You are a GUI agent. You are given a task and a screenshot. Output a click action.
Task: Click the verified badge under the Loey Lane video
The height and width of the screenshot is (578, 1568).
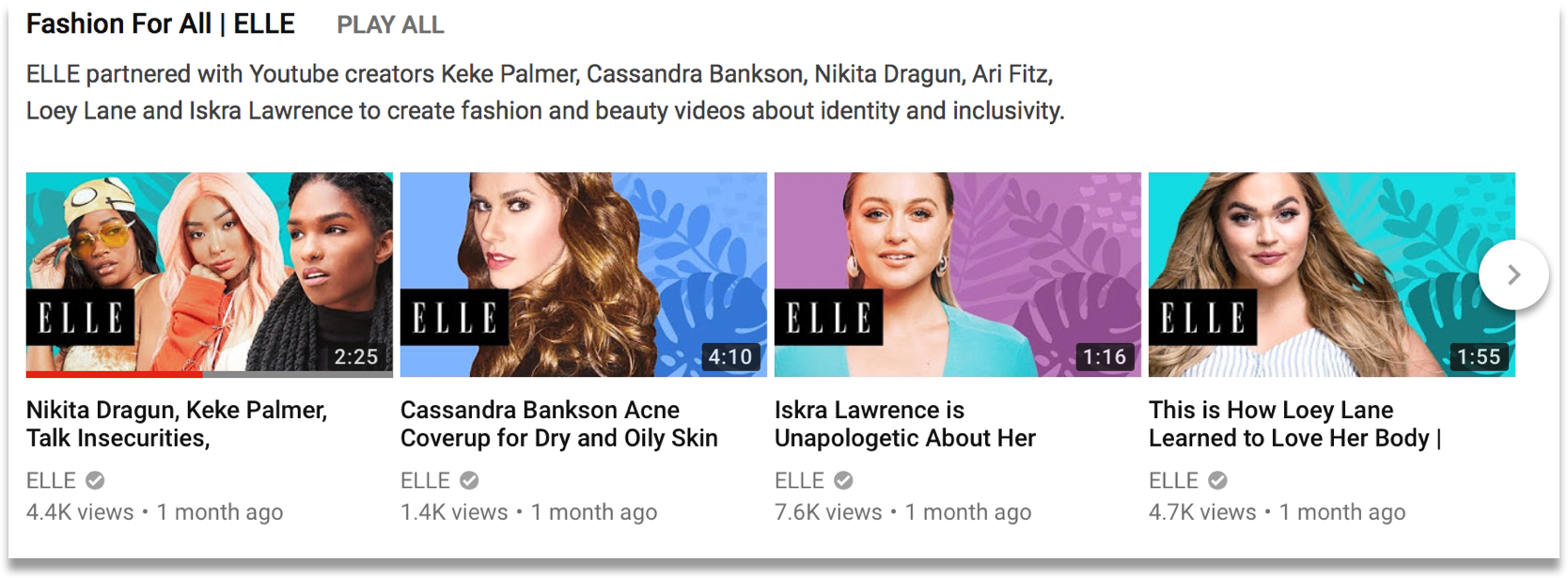click(1217, 481)
